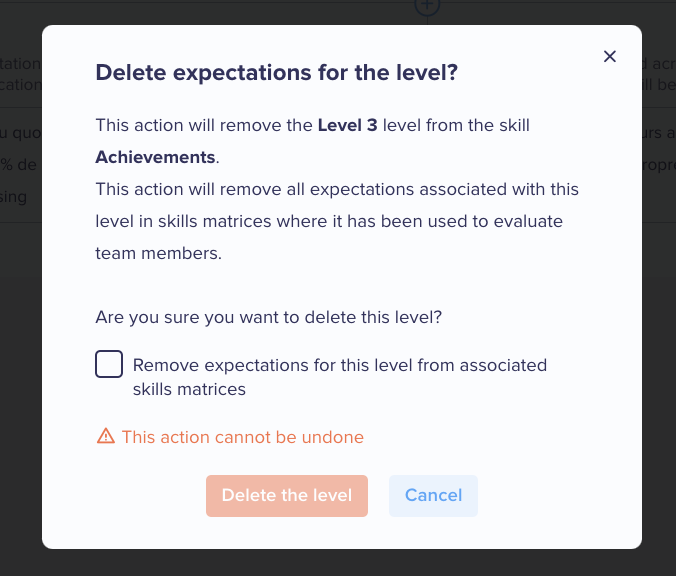Click the paragraph mentioning 'skills matrices where it has been used'
This screenshot has width=676, height=576.
click(337, 221)
